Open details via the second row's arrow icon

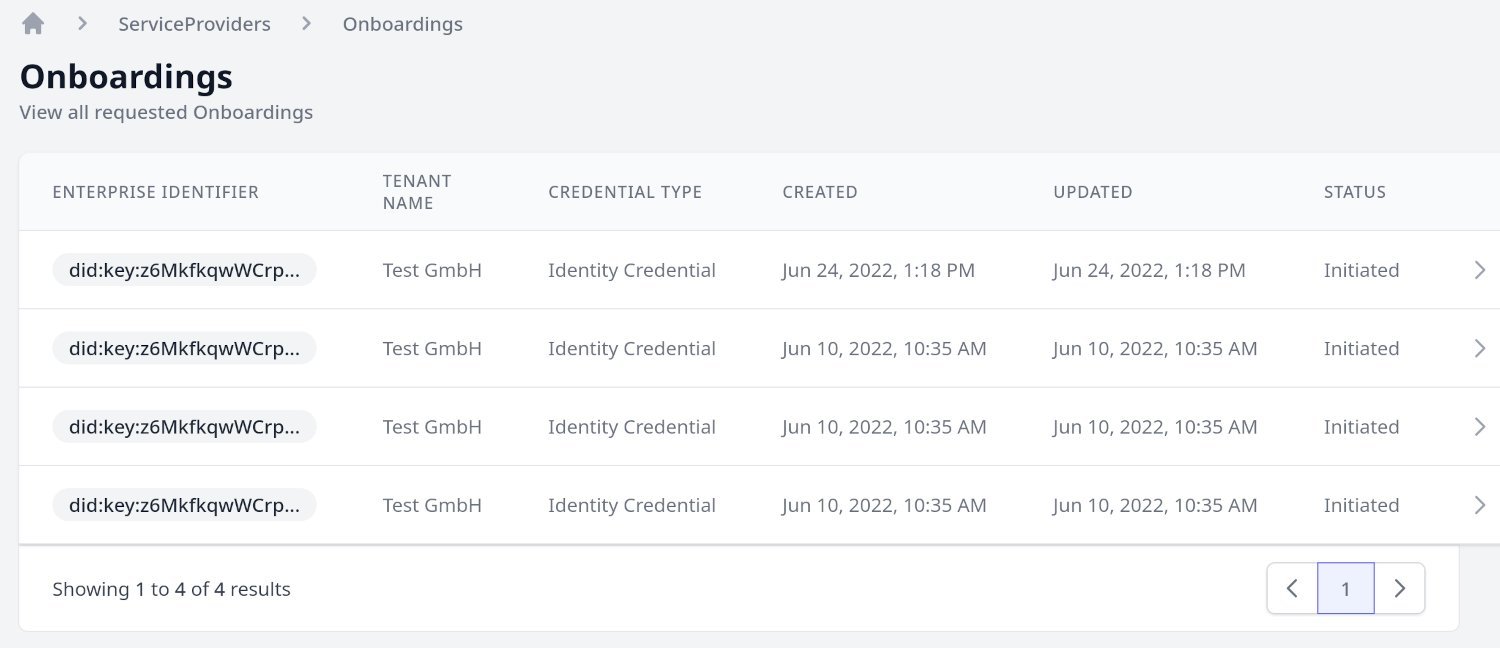coord(1480,348)
